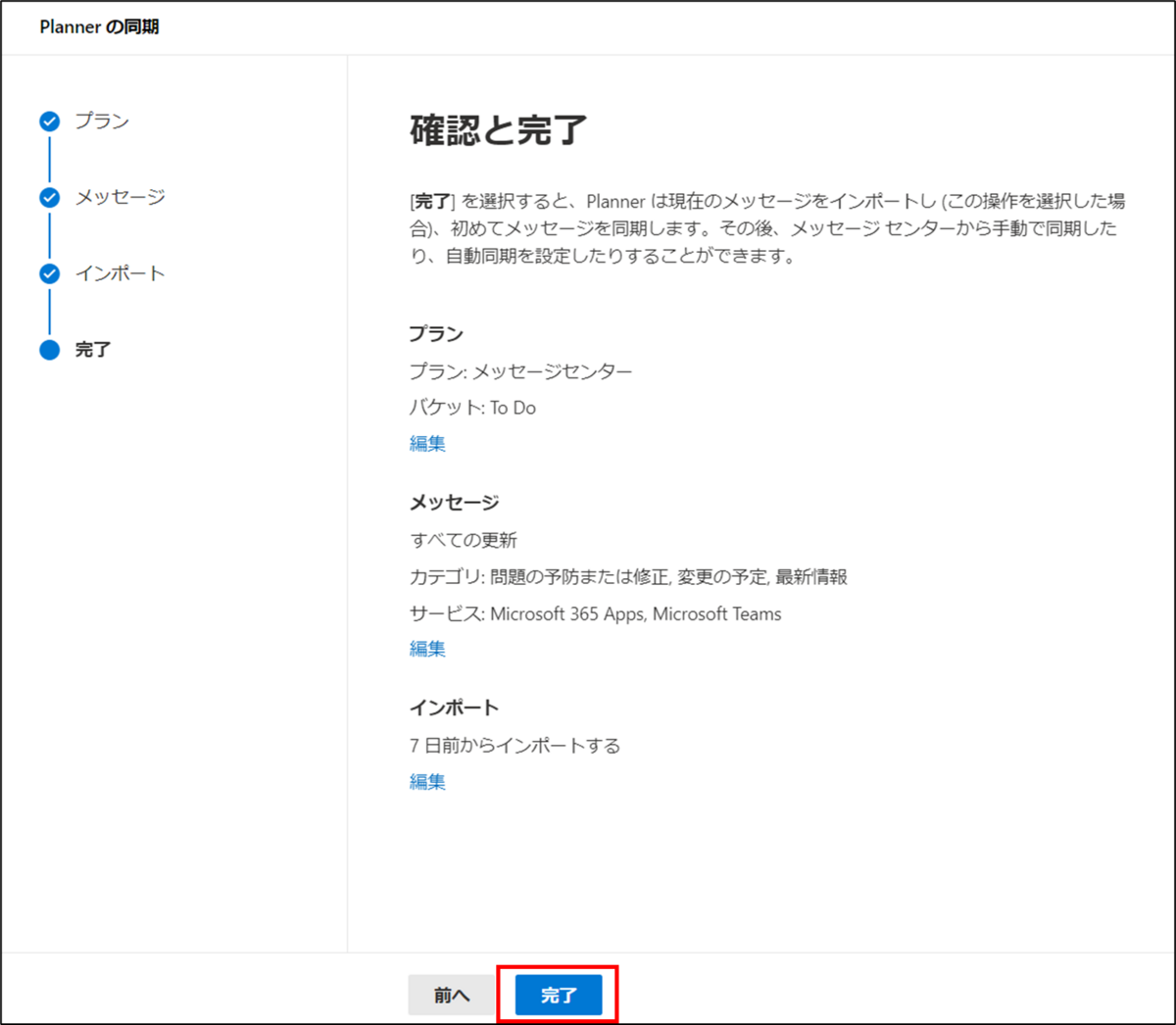
Task: Click the 完了 finish button
Action: pyautogui.click(x=559, y=995)
